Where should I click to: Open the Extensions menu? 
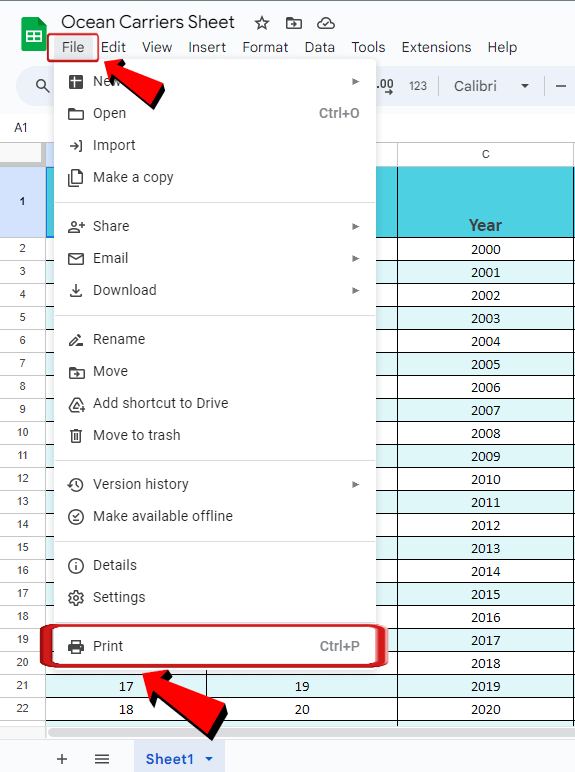pyautogui.click(x=436, y=47)
